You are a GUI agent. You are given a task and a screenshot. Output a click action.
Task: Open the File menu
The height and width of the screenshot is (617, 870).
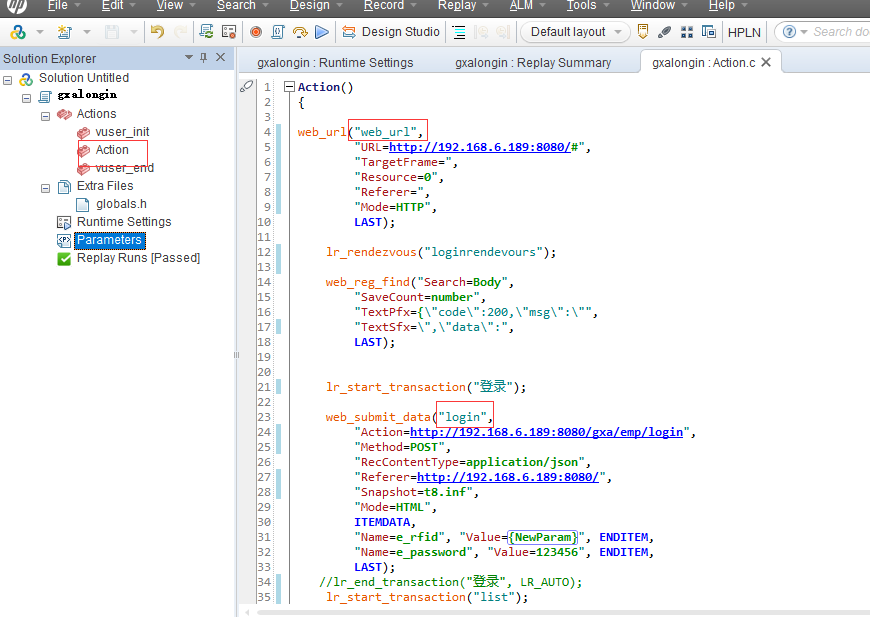(x=58, y=6)
